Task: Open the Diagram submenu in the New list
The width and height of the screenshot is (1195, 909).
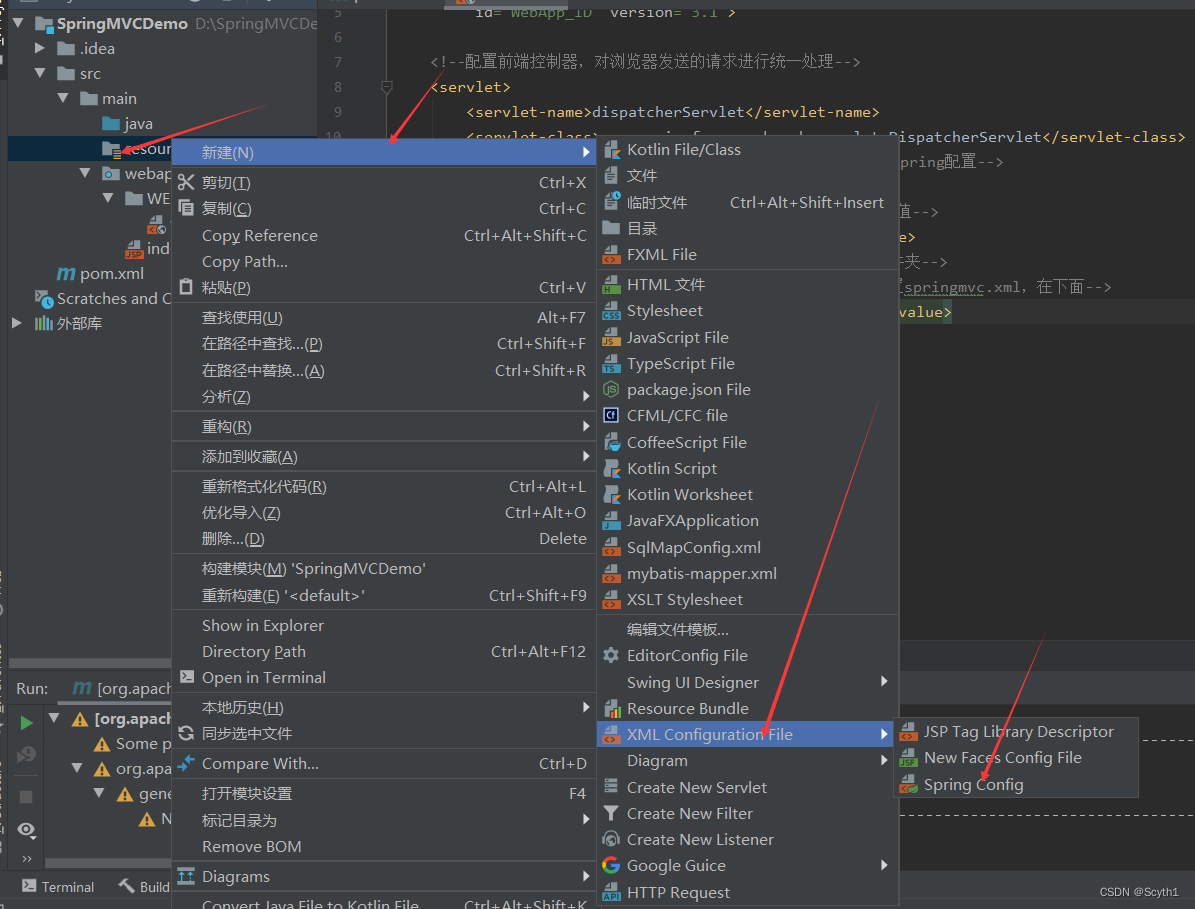Action: tap(748, 760)
